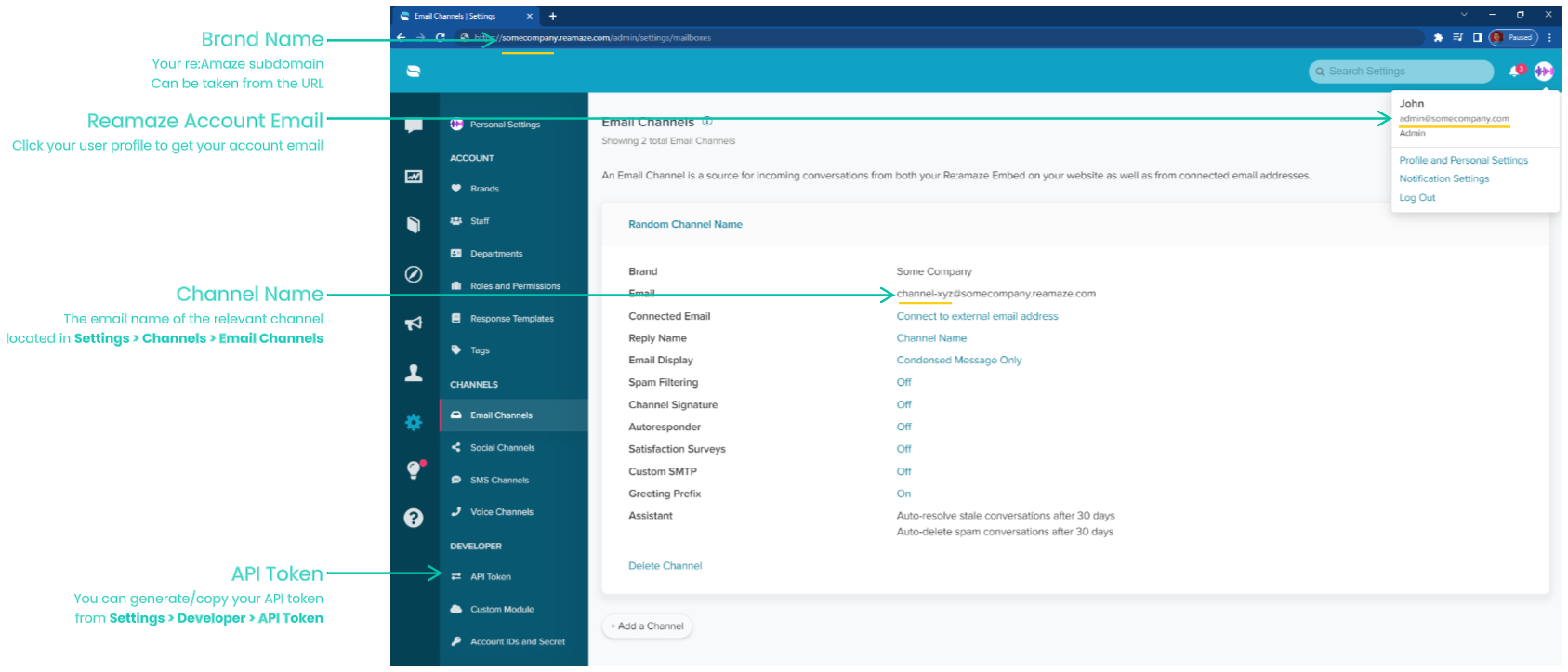
Task: Click the Random Channel Name link
Action: click(685, 224)
